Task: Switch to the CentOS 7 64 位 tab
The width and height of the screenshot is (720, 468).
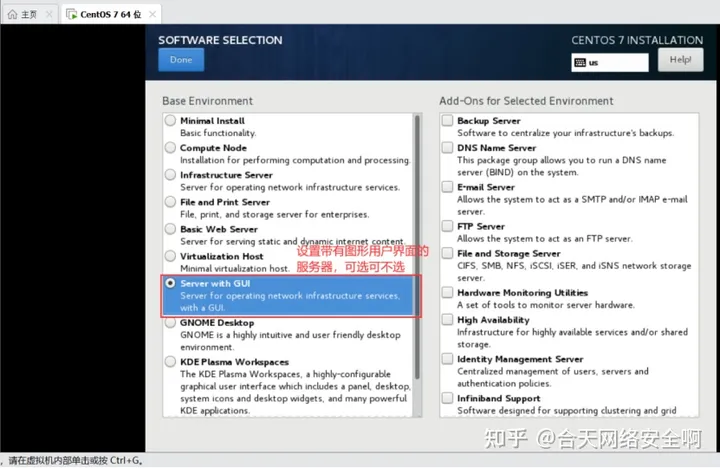Action: click(111, 14)
